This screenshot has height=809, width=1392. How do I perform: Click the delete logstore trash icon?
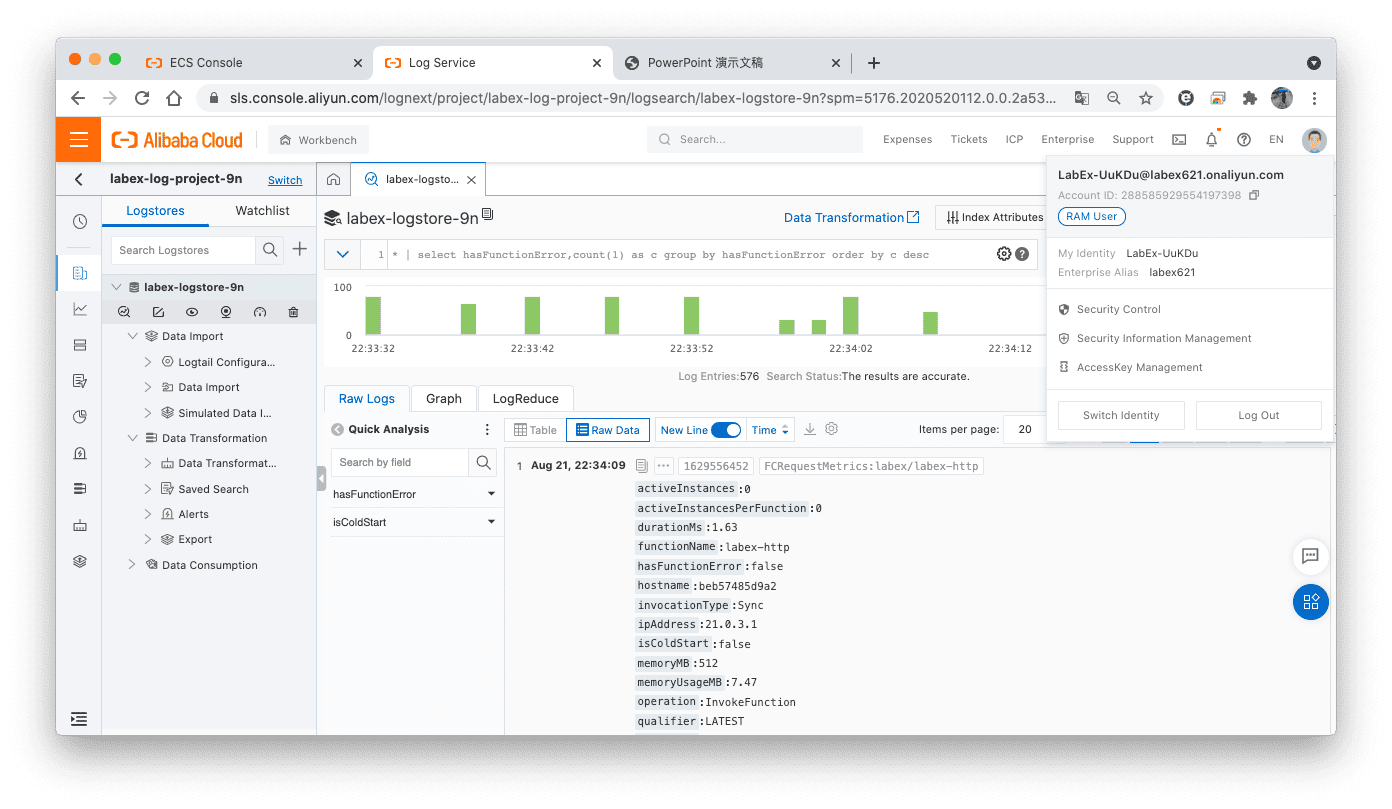(x=293, y=312)
